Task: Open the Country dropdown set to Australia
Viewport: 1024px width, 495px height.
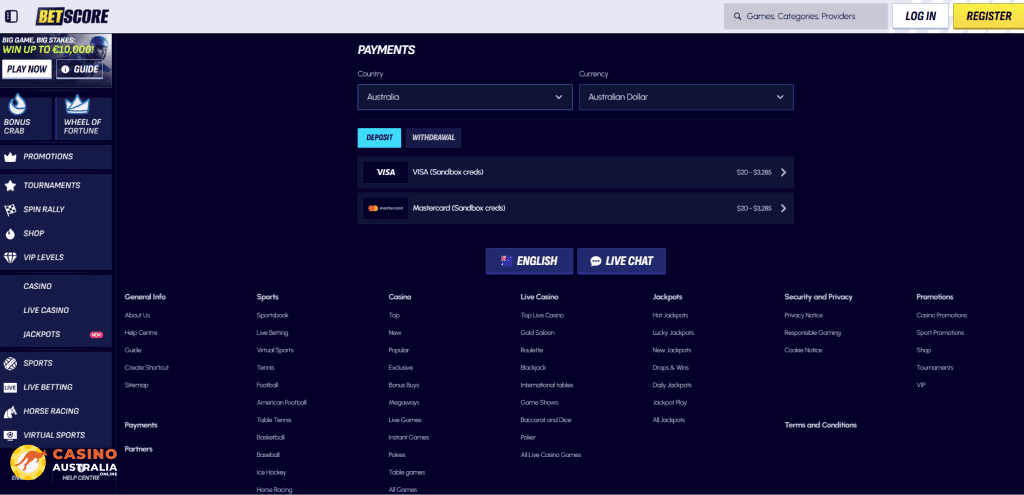Action: 465,97
